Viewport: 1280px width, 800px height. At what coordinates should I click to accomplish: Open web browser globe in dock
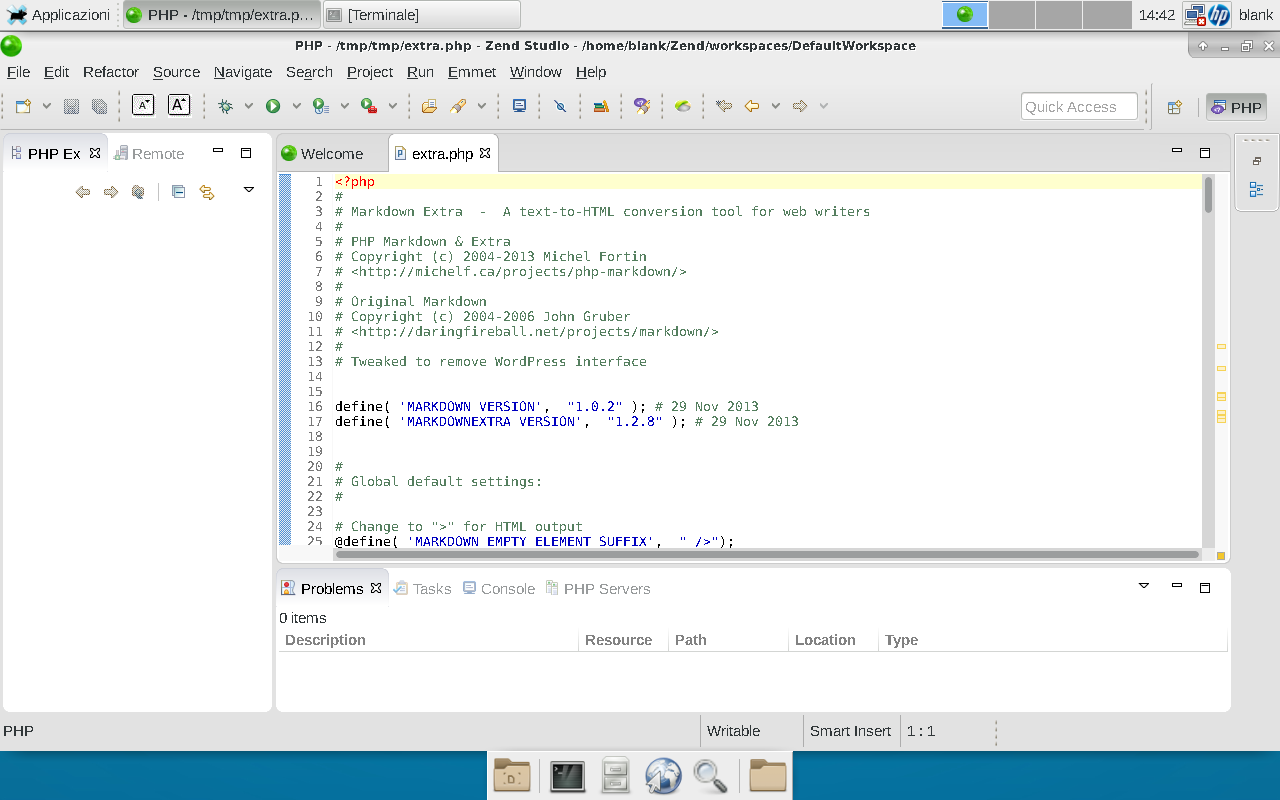pos(663,776)
